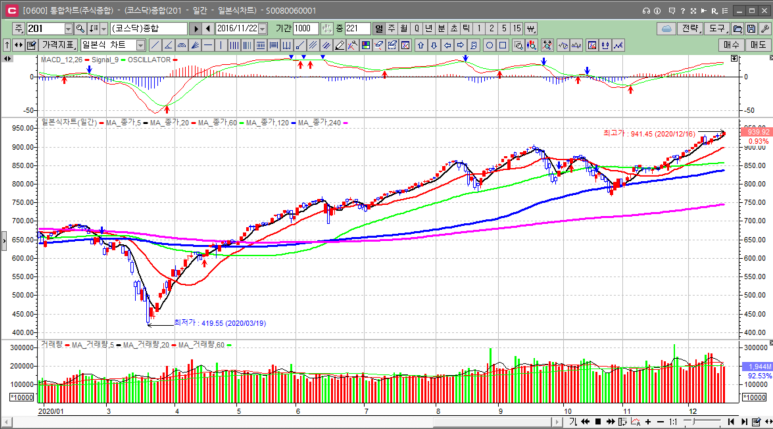
Task: Switch chart to monthly (월) period
Action: [x=404, y=29]
